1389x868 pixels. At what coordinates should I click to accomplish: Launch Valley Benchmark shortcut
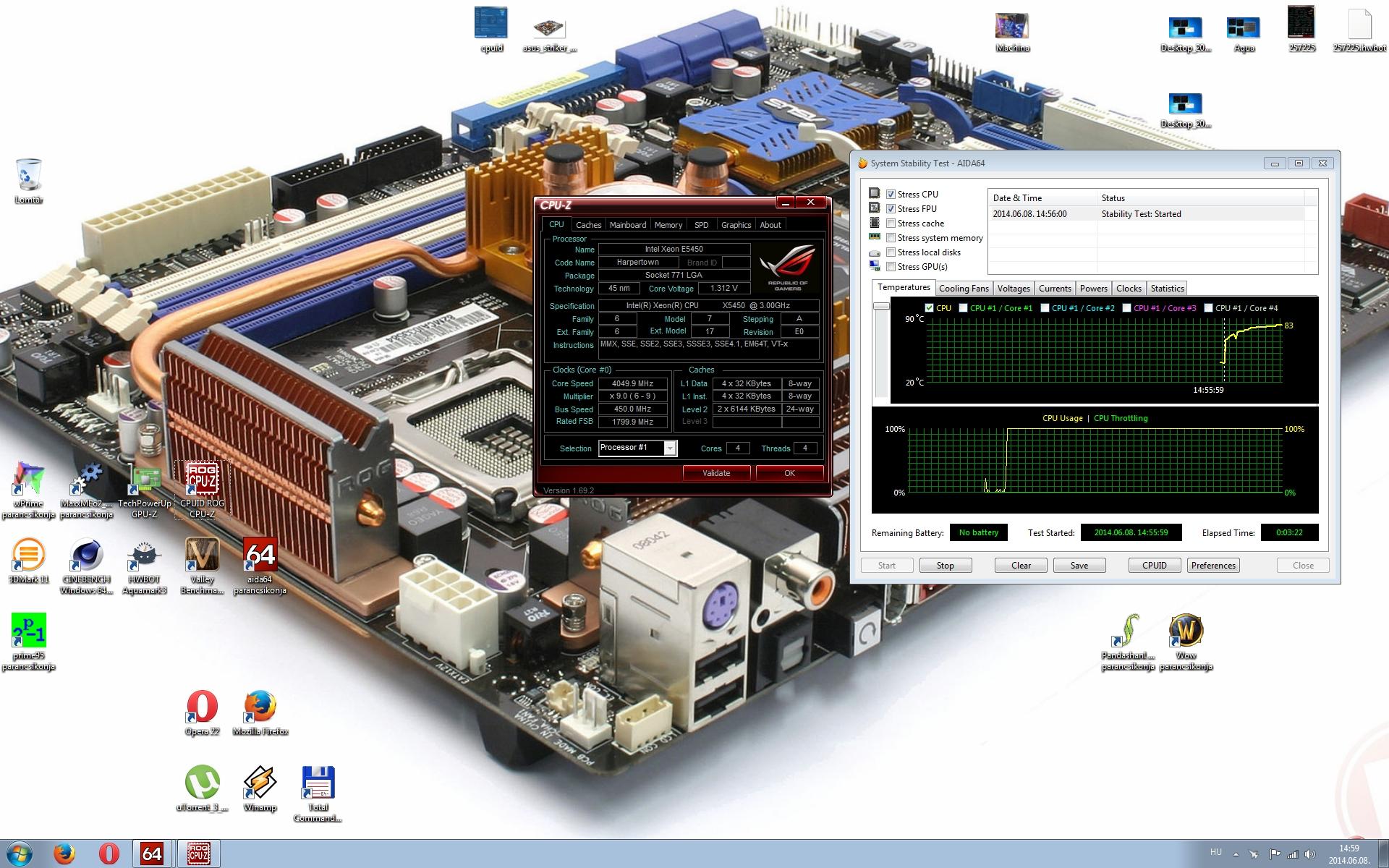203,566
